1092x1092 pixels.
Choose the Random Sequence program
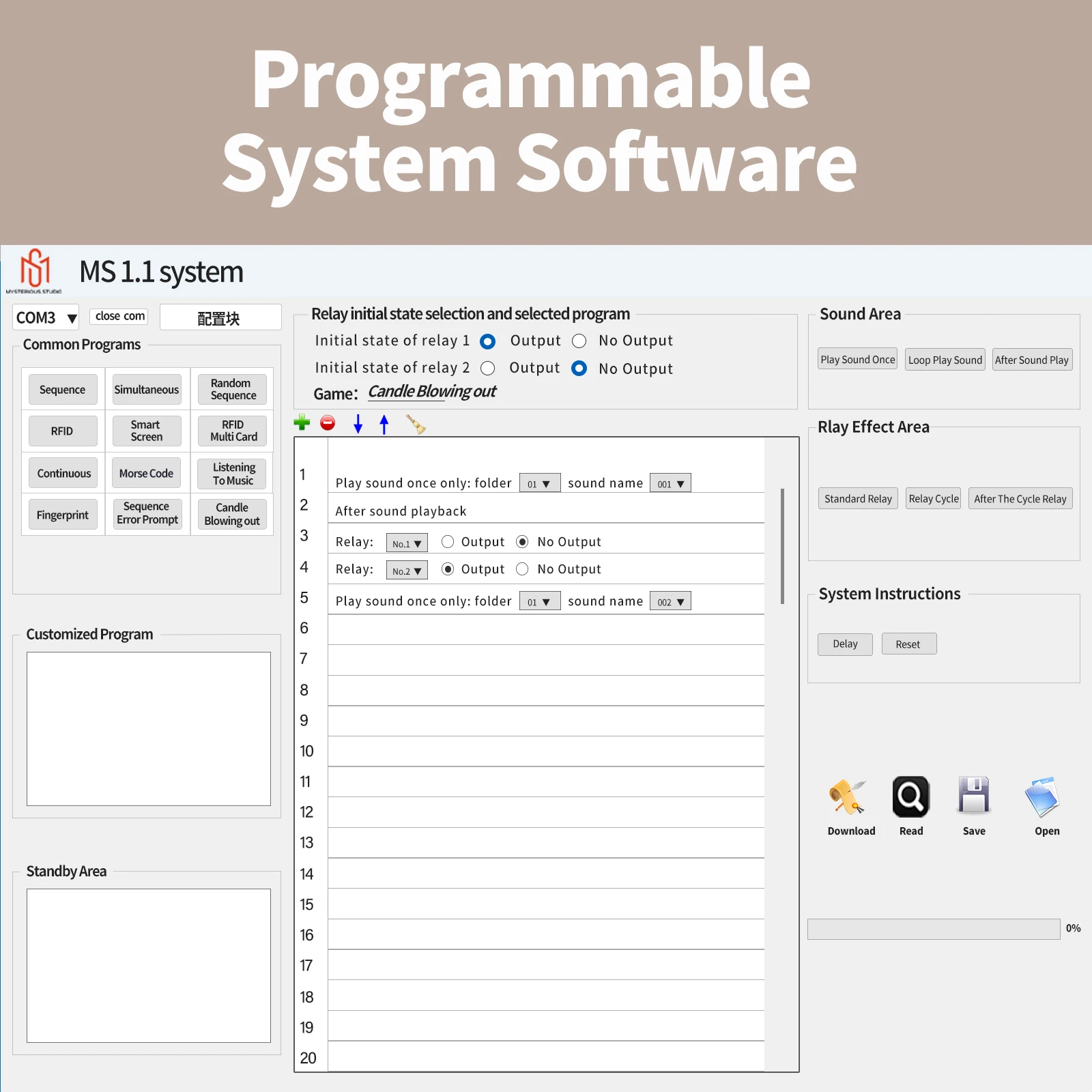tap(232, 390)
